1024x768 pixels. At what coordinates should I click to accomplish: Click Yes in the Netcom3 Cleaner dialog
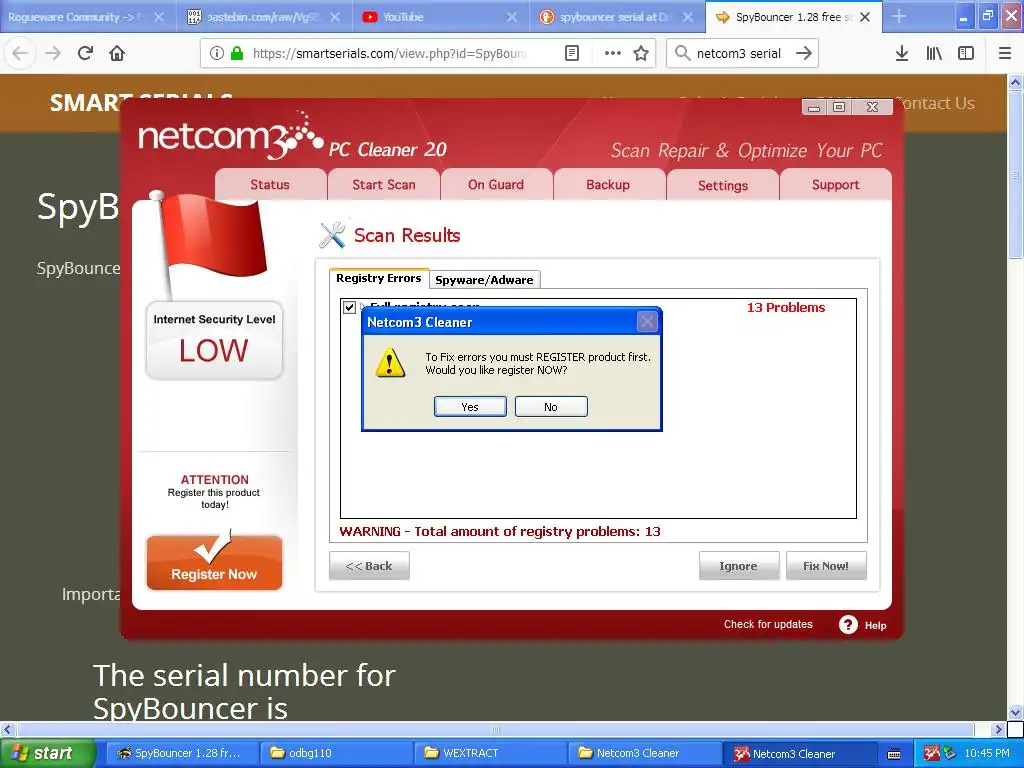[x=470, y=406]
